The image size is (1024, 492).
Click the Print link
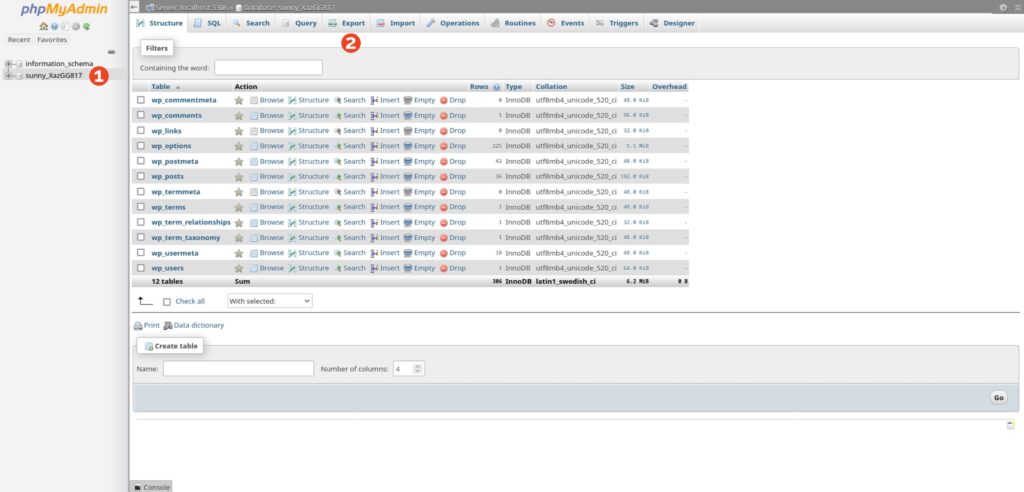click(152, 325)
